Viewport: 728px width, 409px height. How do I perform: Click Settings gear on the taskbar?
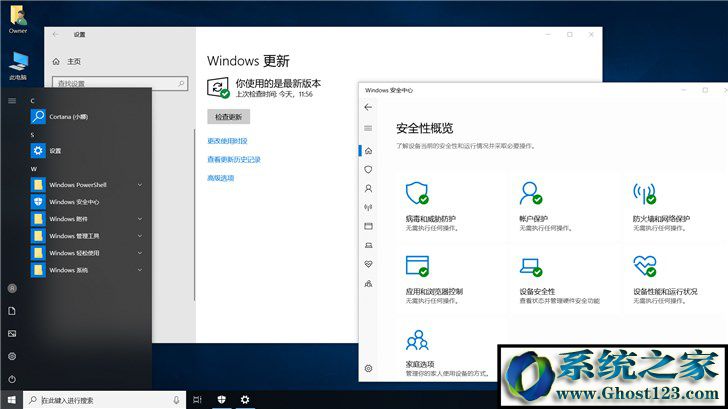point(245,400)
